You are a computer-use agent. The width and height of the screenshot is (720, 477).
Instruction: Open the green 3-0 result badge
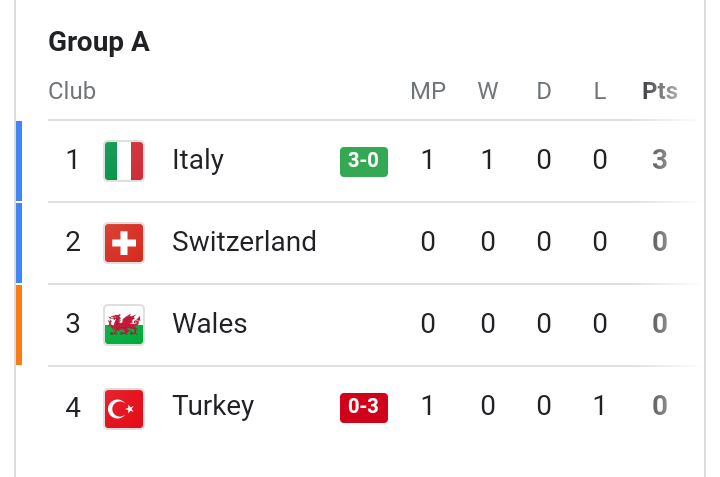point(364,162)
